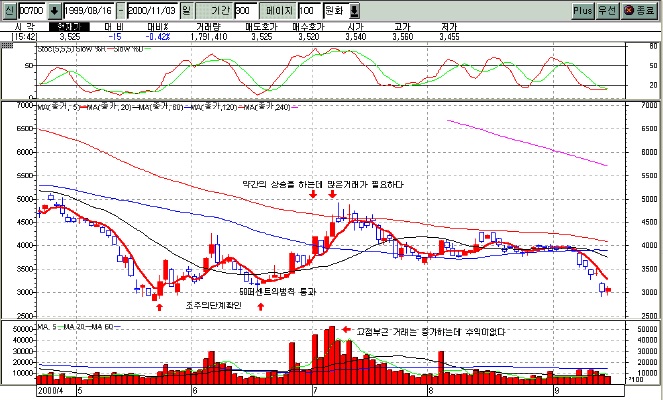Edit the start date 1999/08/16 field
The width and height of the screenshot is (663, 400).
89,11
